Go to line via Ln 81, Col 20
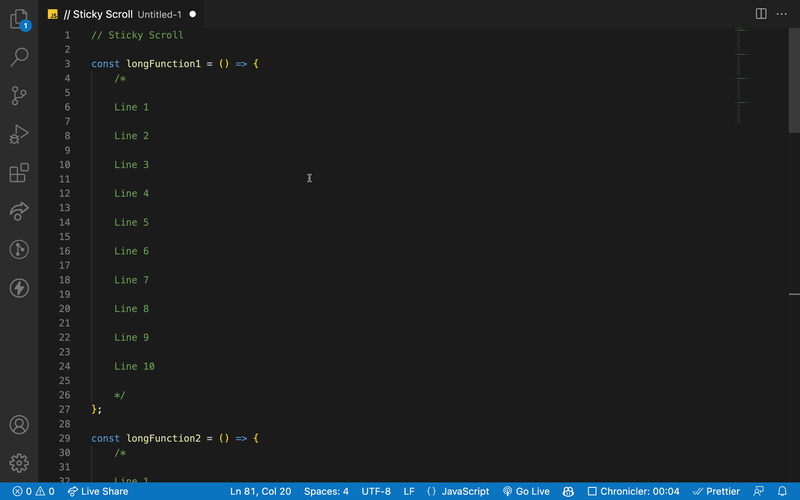 261,491
